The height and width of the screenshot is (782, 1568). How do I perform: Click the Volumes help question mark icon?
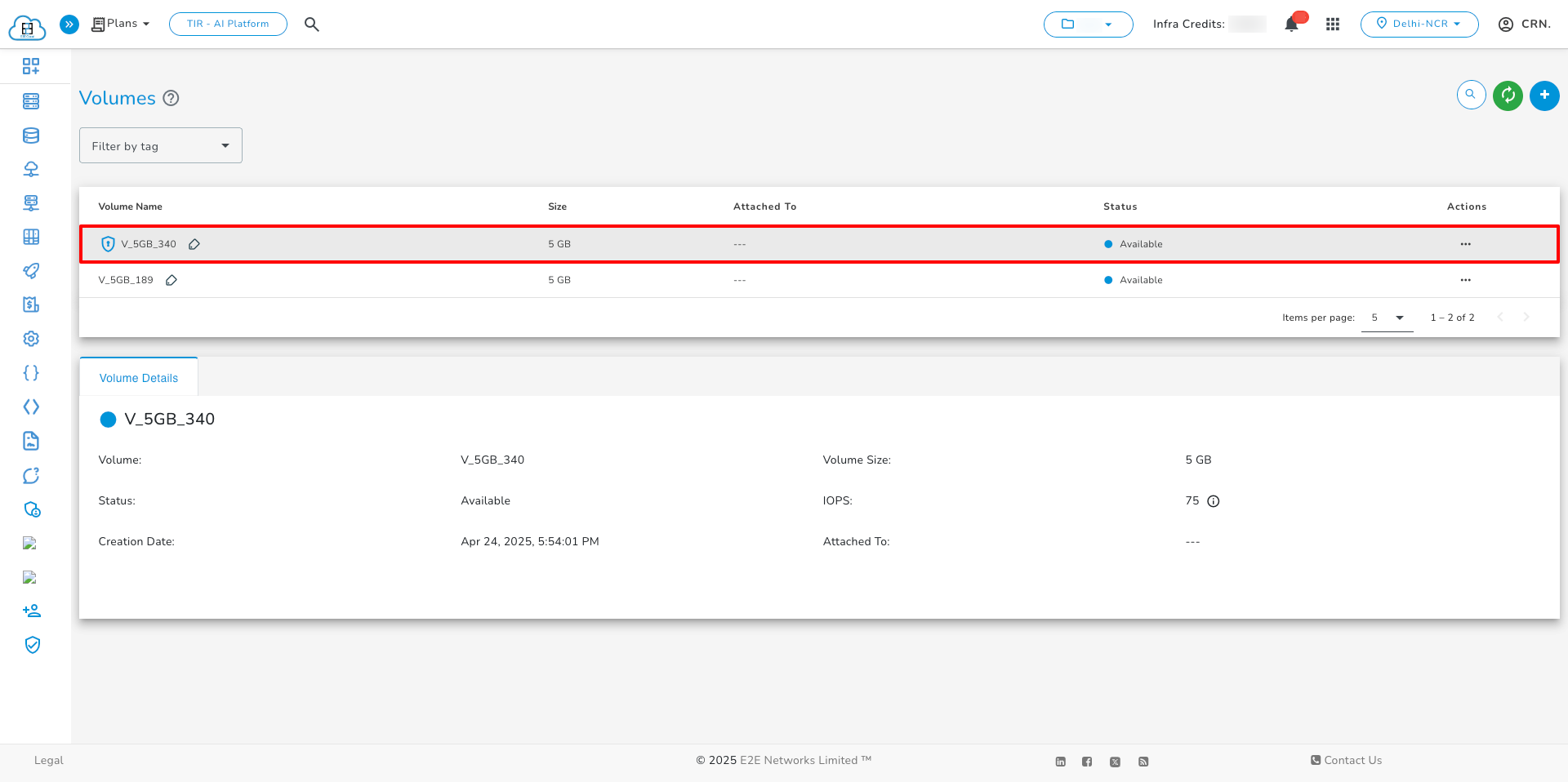171,98
